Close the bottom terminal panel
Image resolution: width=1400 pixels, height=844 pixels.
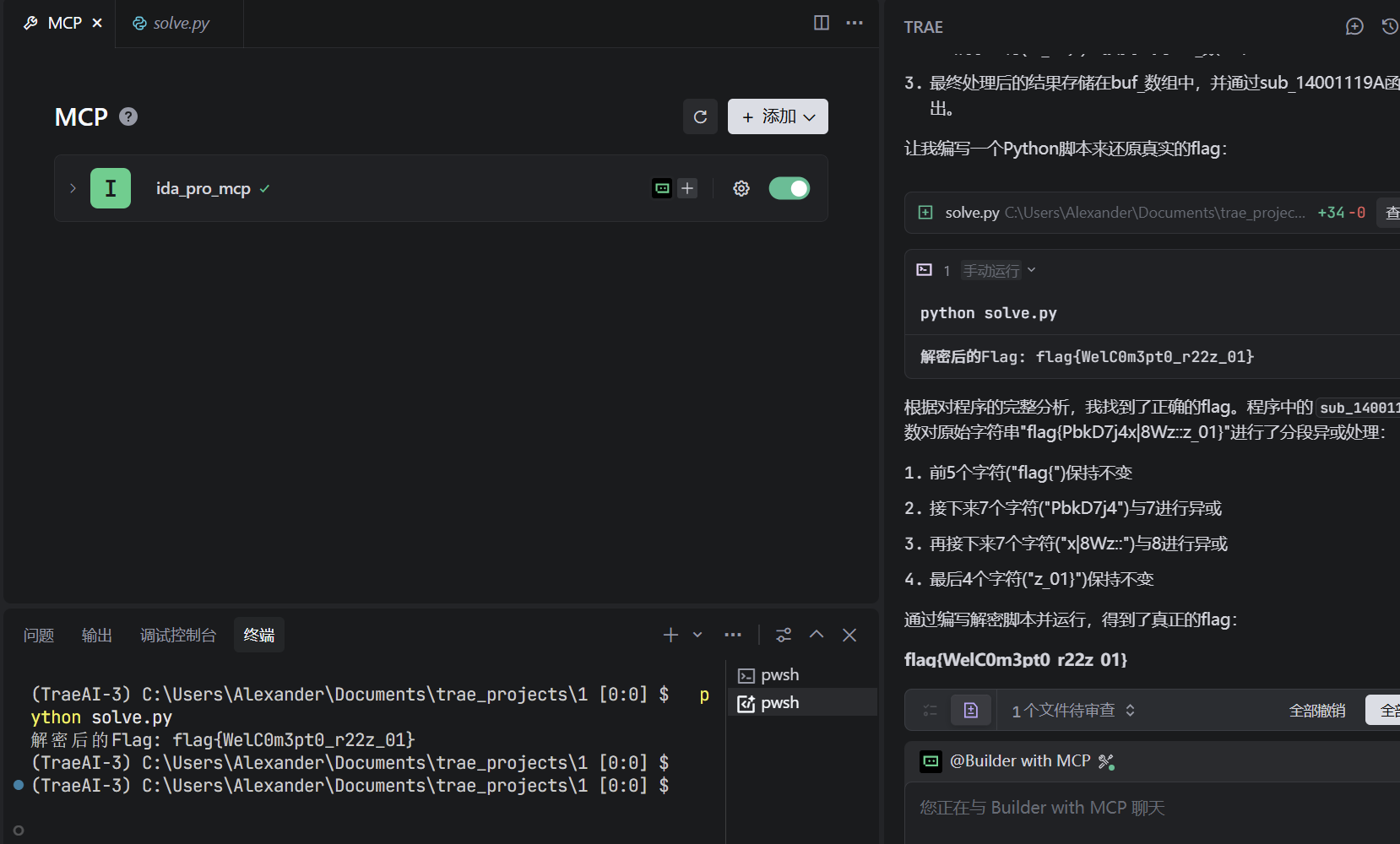coord(849,635)
